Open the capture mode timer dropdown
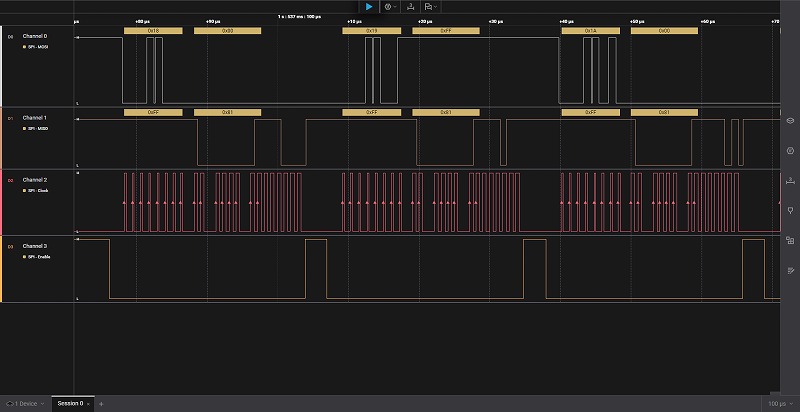This screenshot has height=412, width=800. (x=390, y=7)
